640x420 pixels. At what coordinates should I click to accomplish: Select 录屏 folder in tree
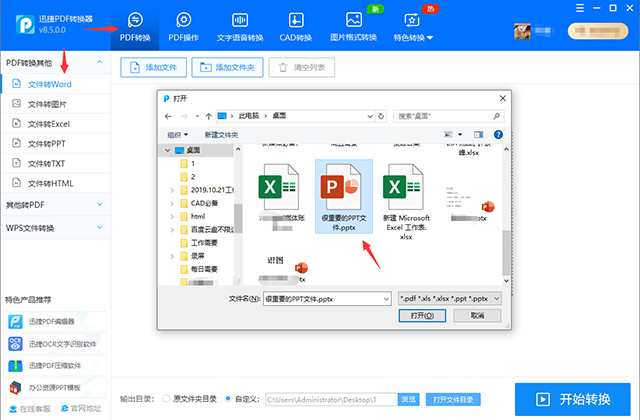[192, 256]
